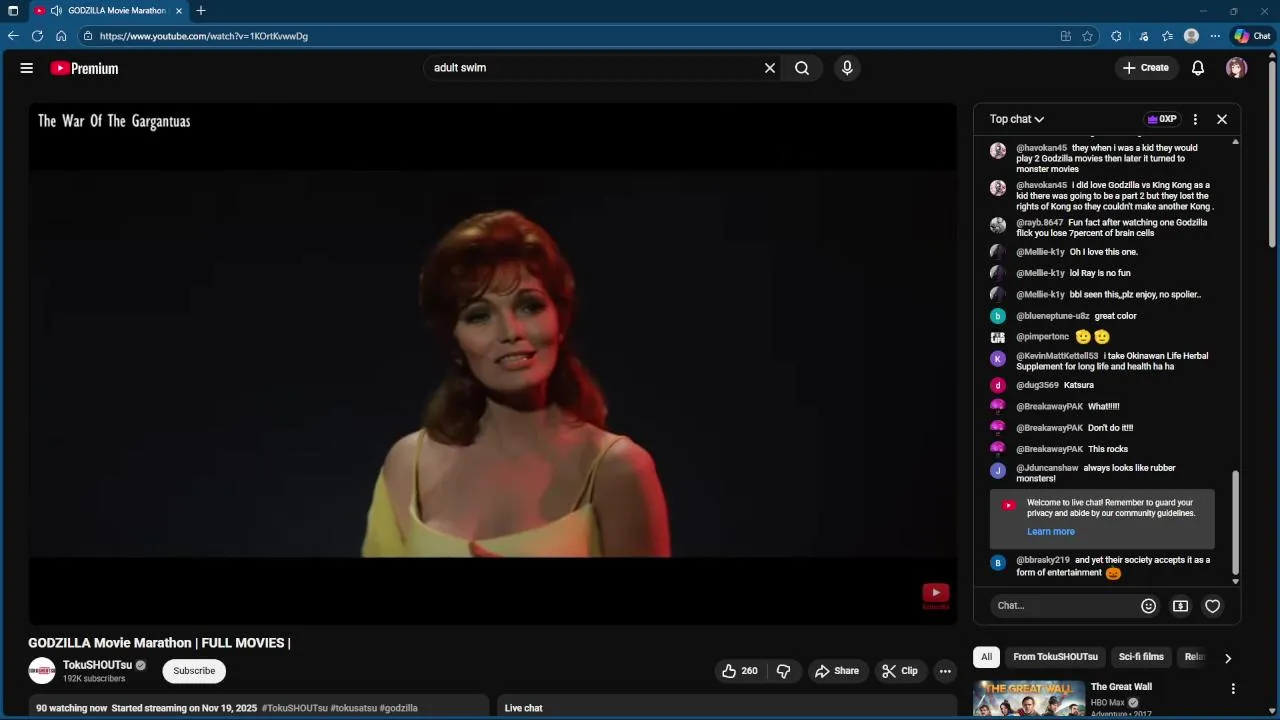Go to YouTube Premium home logo
1280x720 pixels.
coord(85,68)
